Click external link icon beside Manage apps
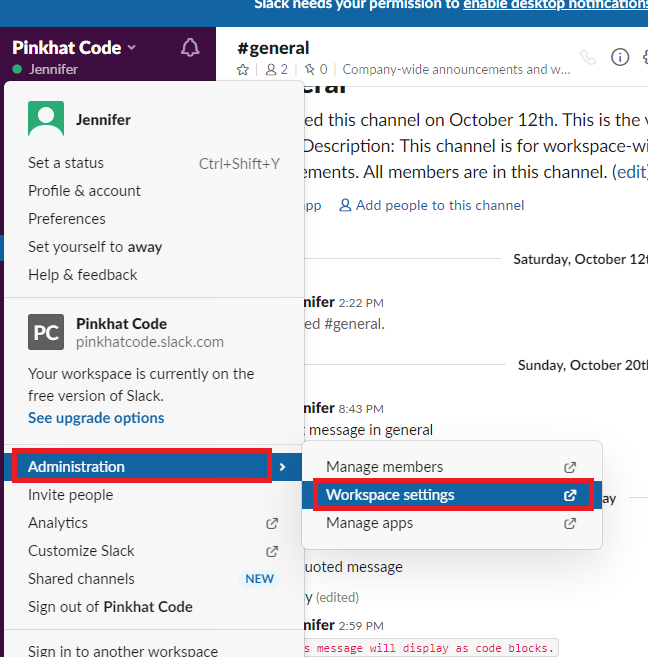The image size is (648, 657). [x=570, y=523]
